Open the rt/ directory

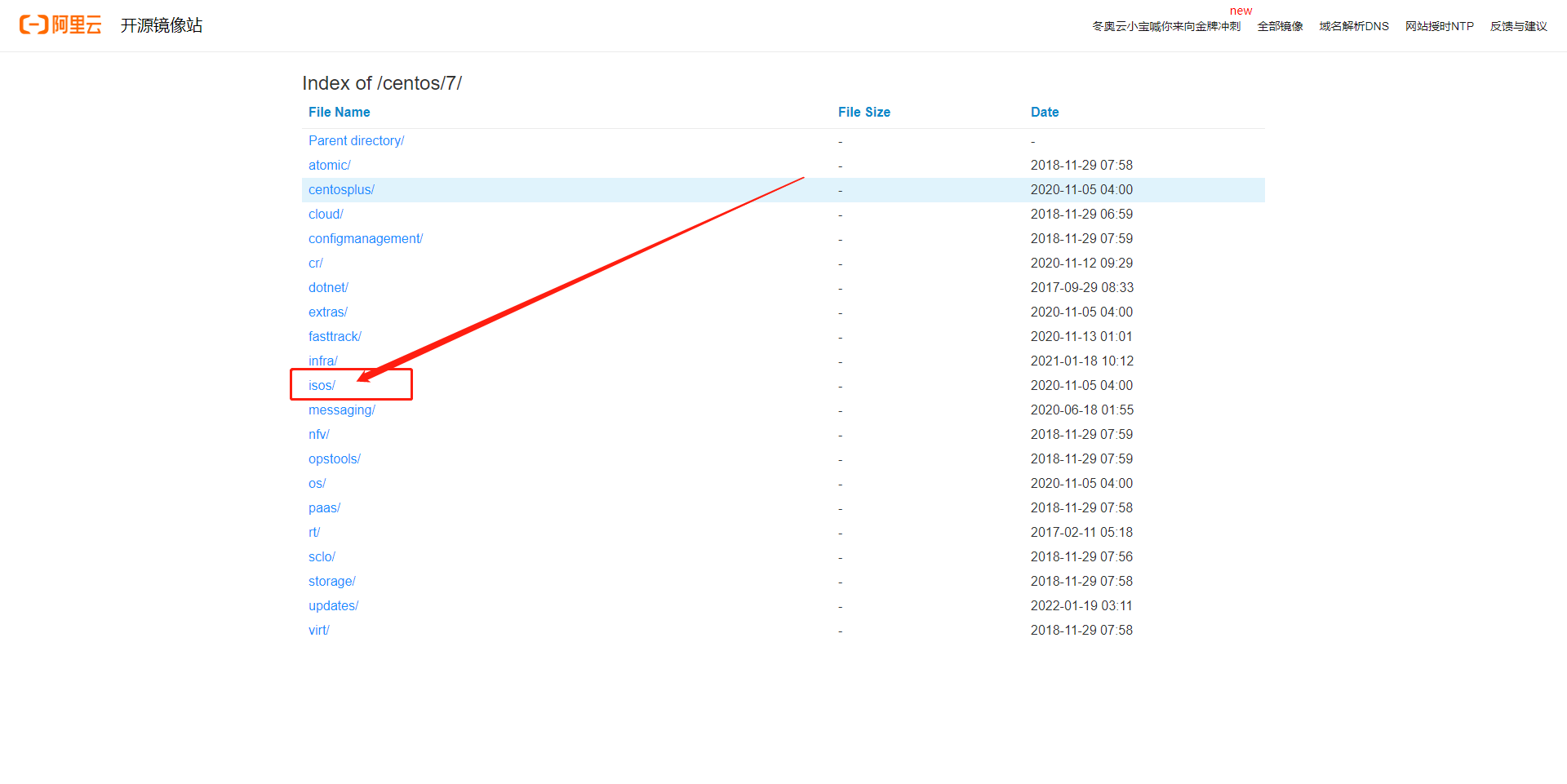tap(314, 532)
